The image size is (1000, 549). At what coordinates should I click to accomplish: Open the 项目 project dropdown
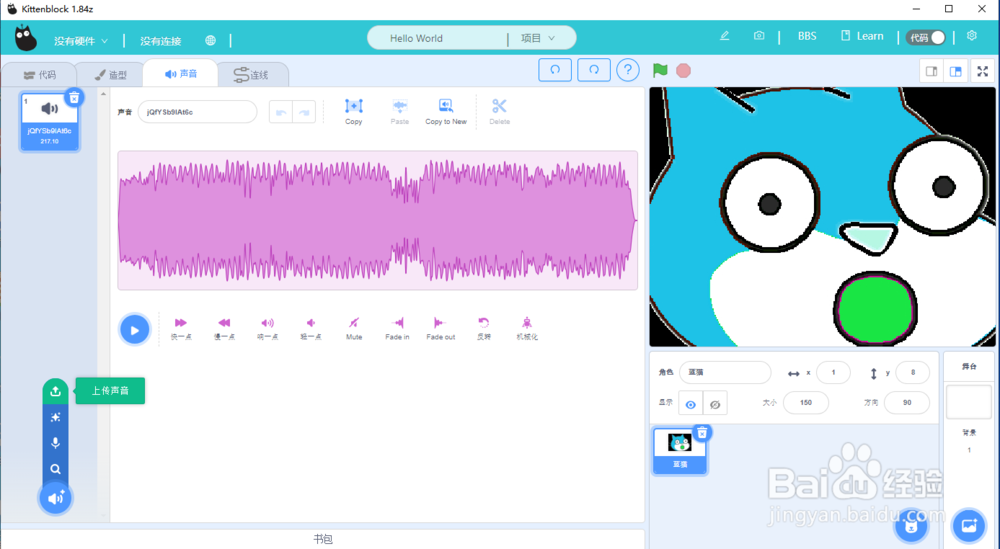tap(538, 38)
